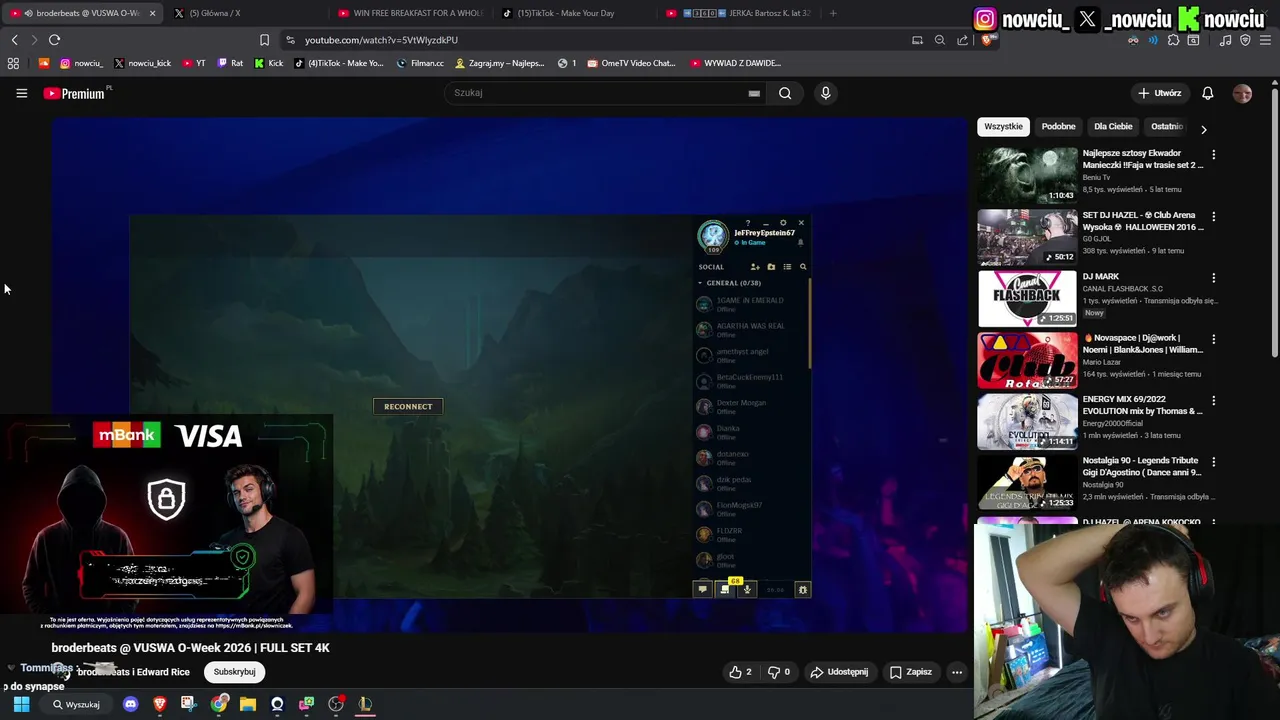1280x720 pixels.
Task: Share video with Udostępnij button
Action: [839, 672]
